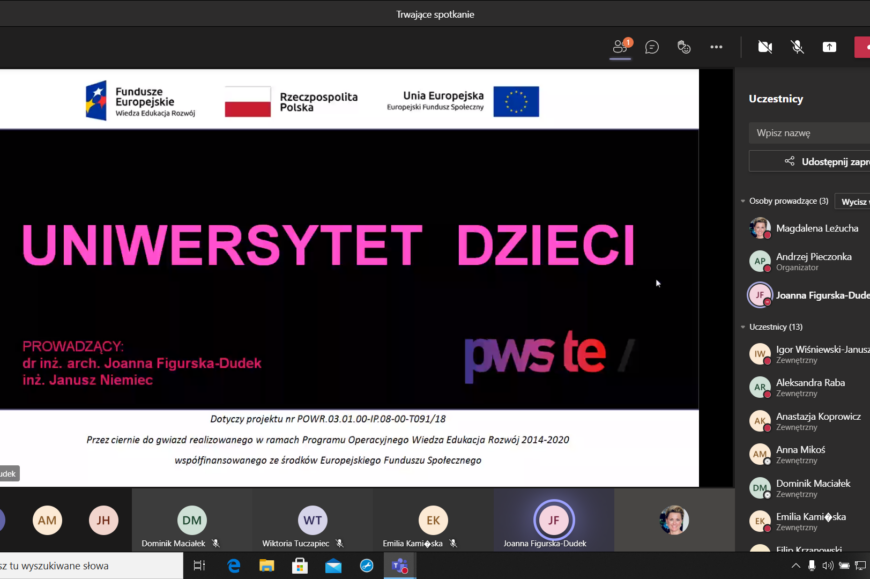Open the meeting chat icon
870x579 pixels.
coord(652,47)
